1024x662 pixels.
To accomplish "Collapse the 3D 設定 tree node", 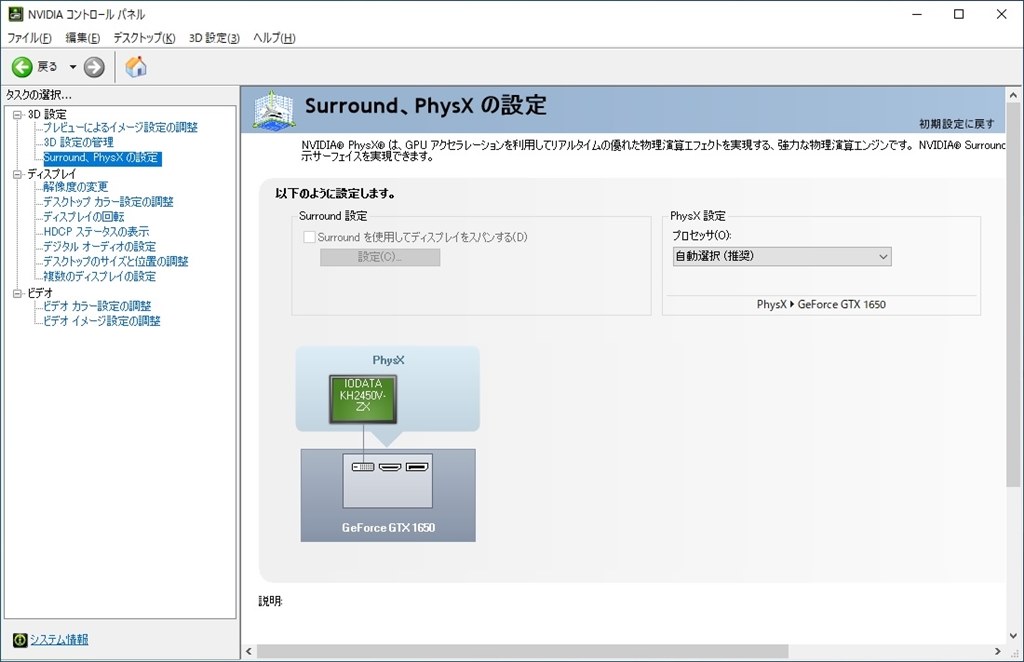I will (18, 114).
